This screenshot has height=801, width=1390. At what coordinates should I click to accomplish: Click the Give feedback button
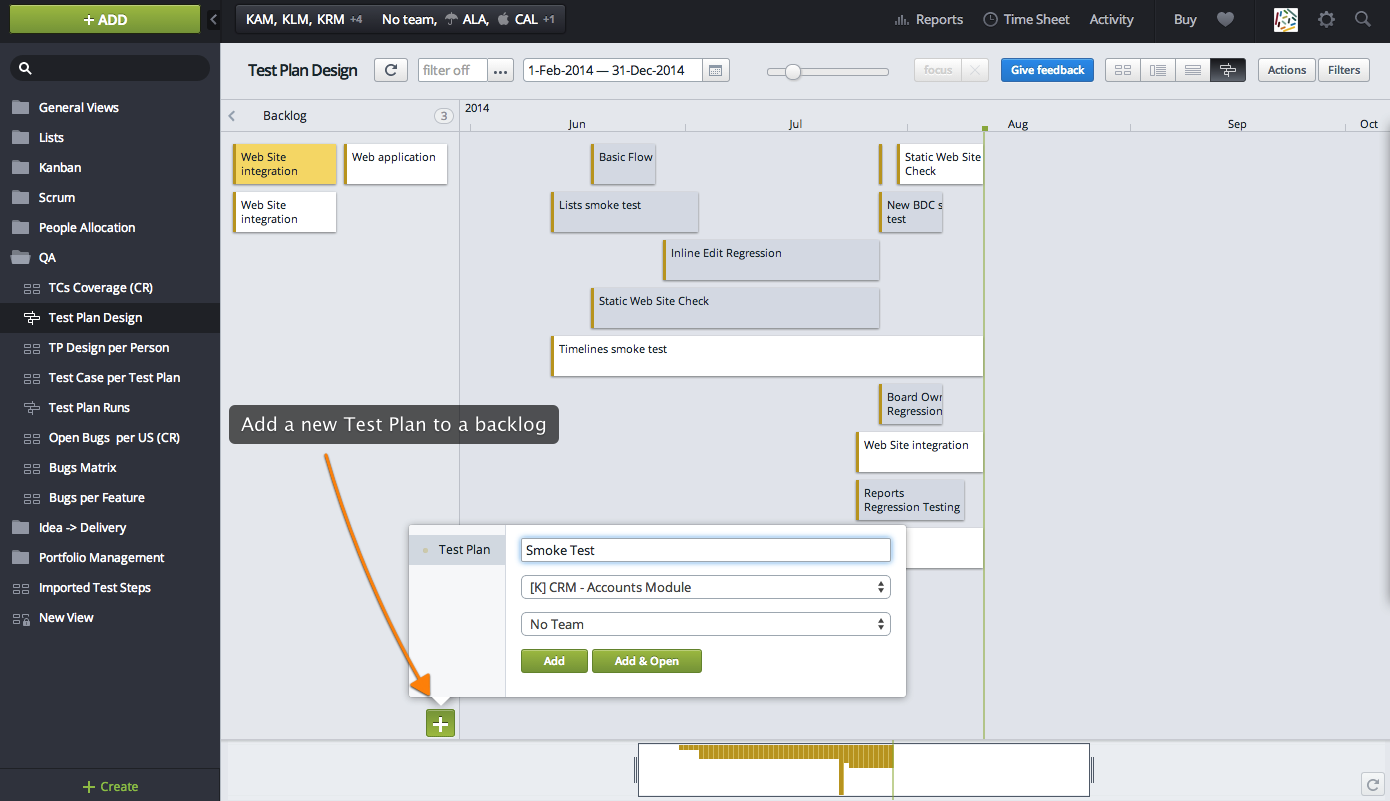tap(1047, 70)
